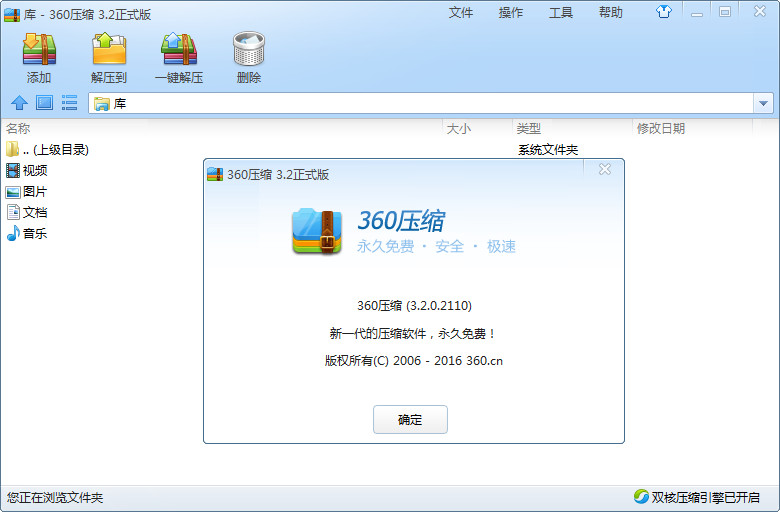
Task: Click the 文档 documents library icon
Action: pyautogui.click(x=13, y=212)
